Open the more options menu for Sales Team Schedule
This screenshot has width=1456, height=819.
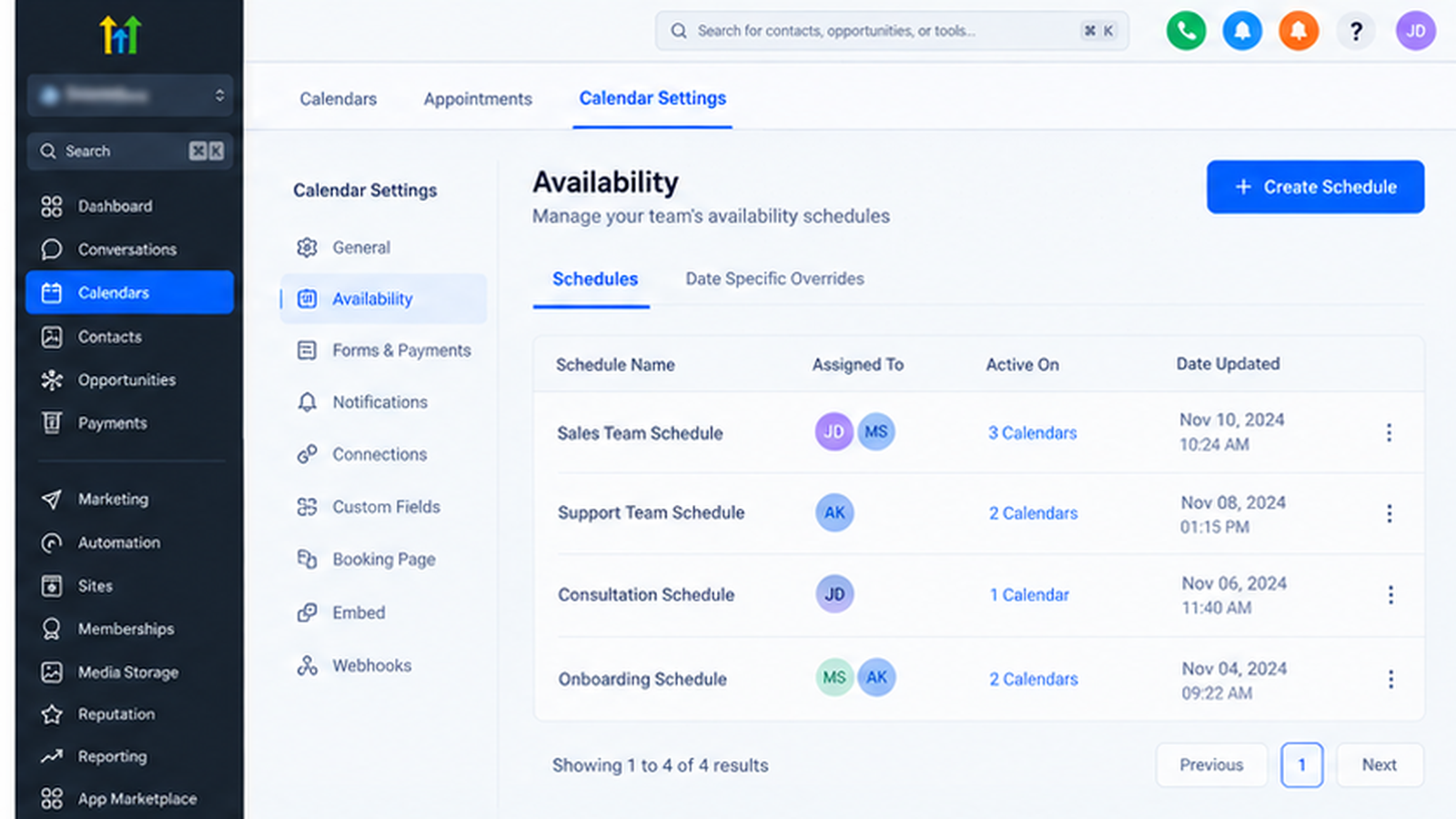coord(1389,432)
